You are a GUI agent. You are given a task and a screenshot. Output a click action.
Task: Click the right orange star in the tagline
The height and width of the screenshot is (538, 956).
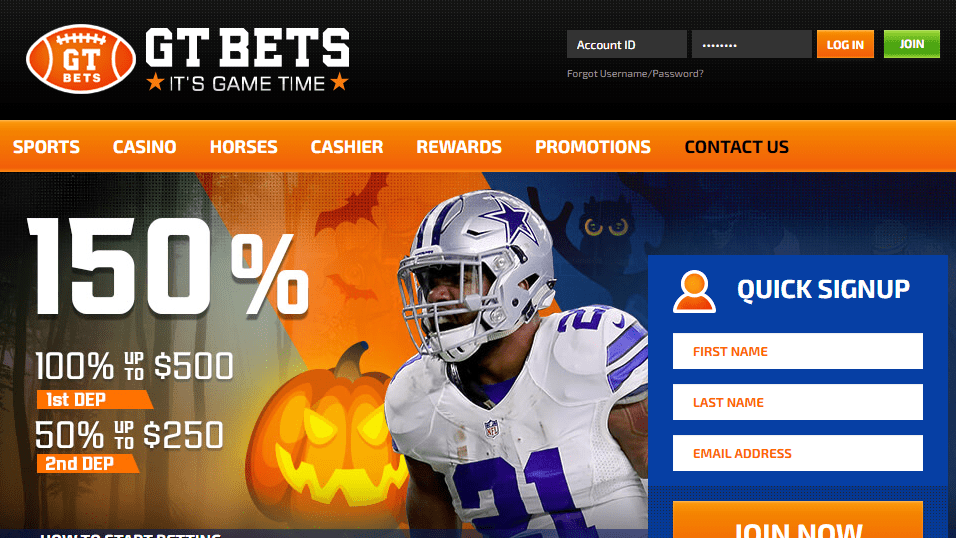point(340,82)
